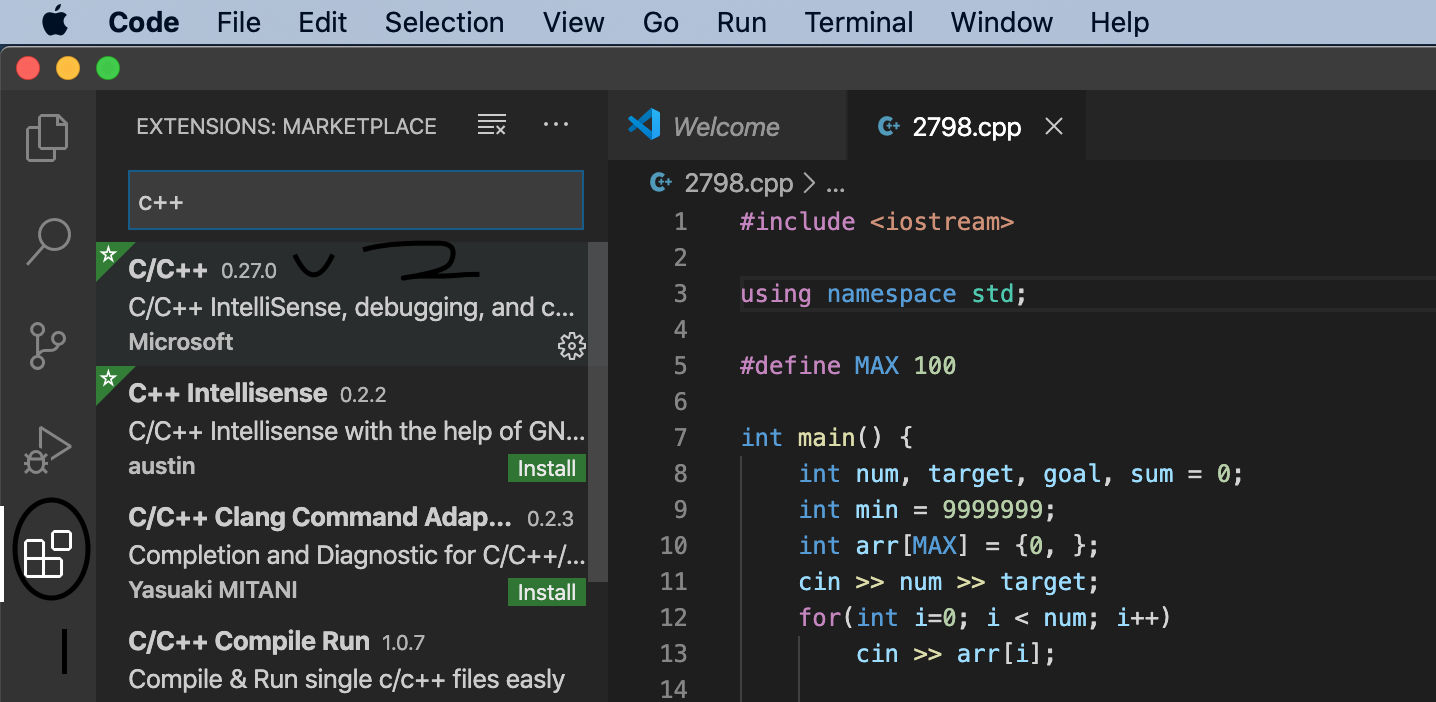Image resolution: width=1436 pixels, height=702 pixels.
Task: Click the cin >> num >> target line
Action: (948, 581)
